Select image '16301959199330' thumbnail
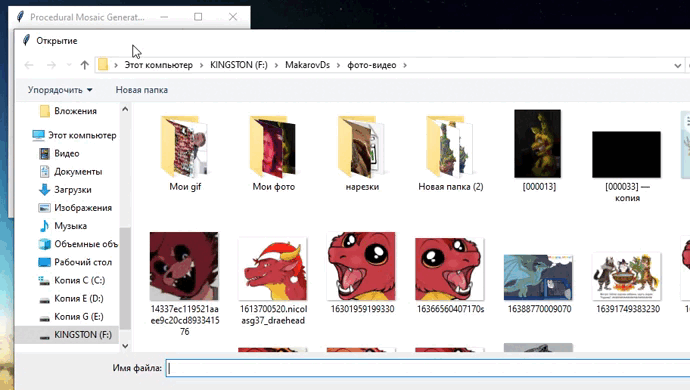 click(361, 266)
